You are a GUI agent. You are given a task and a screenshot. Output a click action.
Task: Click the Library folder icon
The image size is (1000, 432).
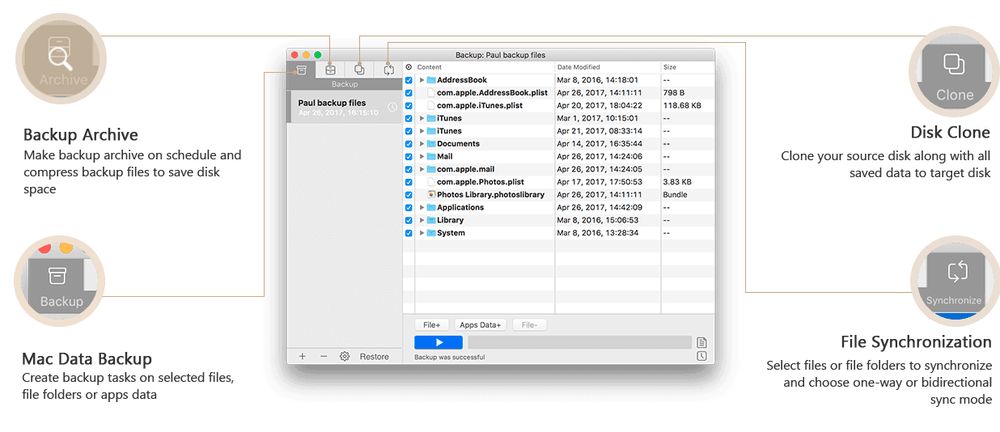(431, 220)
